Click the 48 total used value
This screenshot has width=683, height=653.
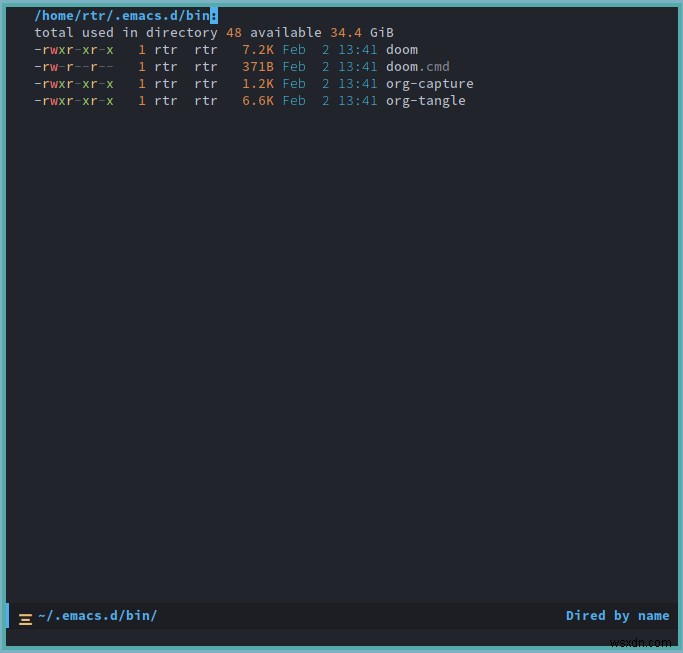coord(234,33)
